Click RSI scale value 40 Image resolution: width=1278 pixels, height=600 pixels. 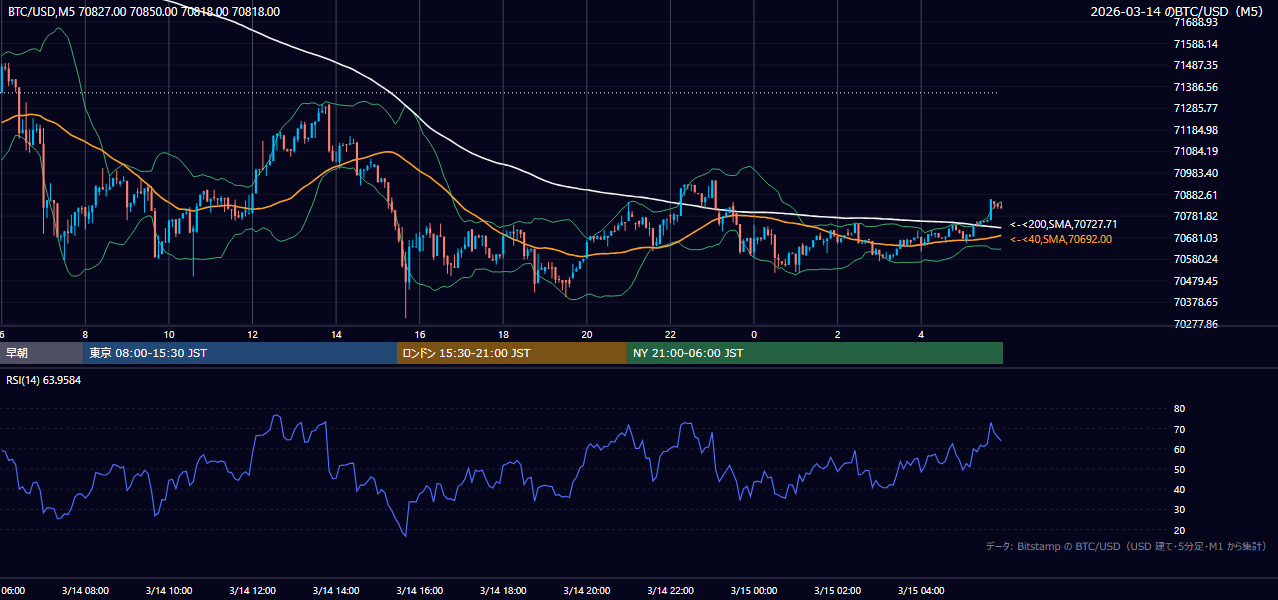(1179, 490)
